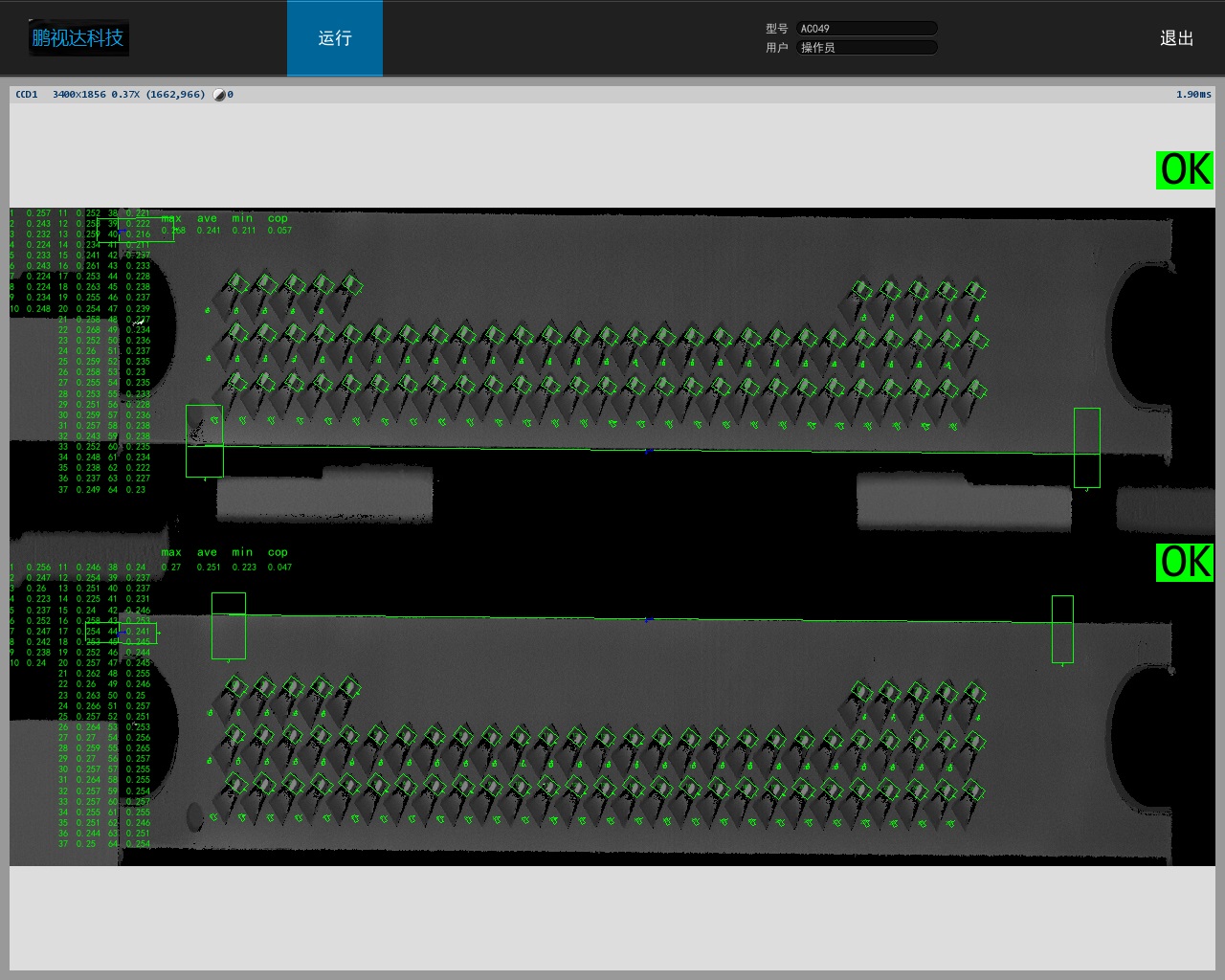Click lower cop value 0.047 in overlay

(x=279, y=568)
